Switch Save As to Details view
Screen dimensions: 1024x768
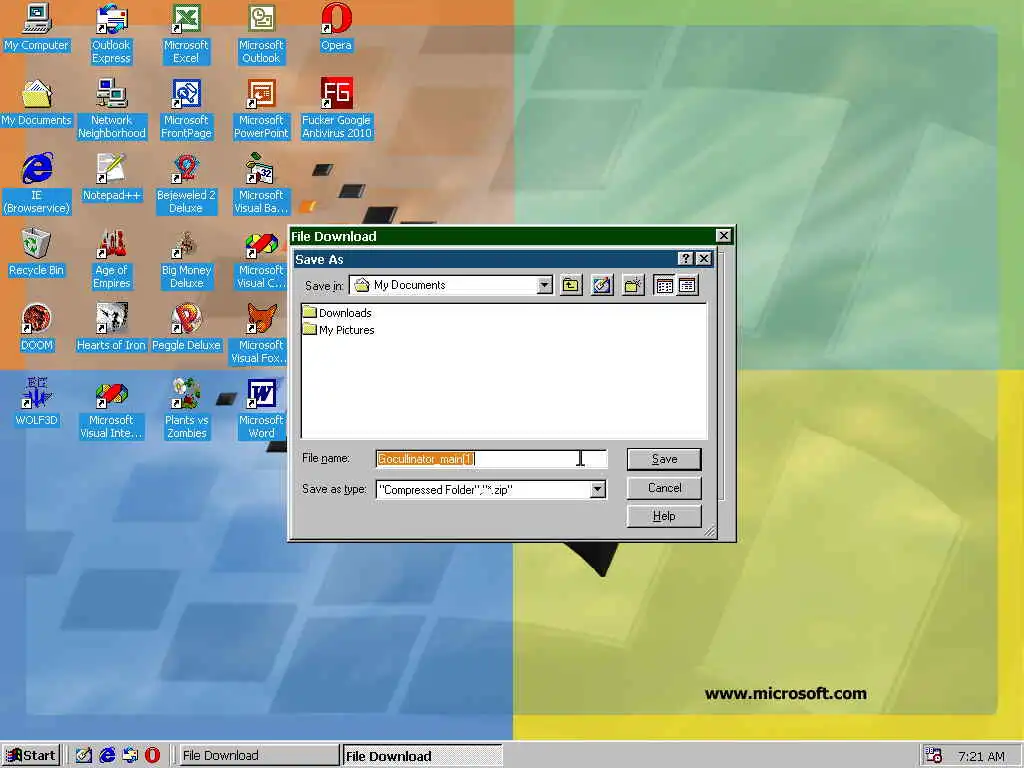click(x=687, y=285)
